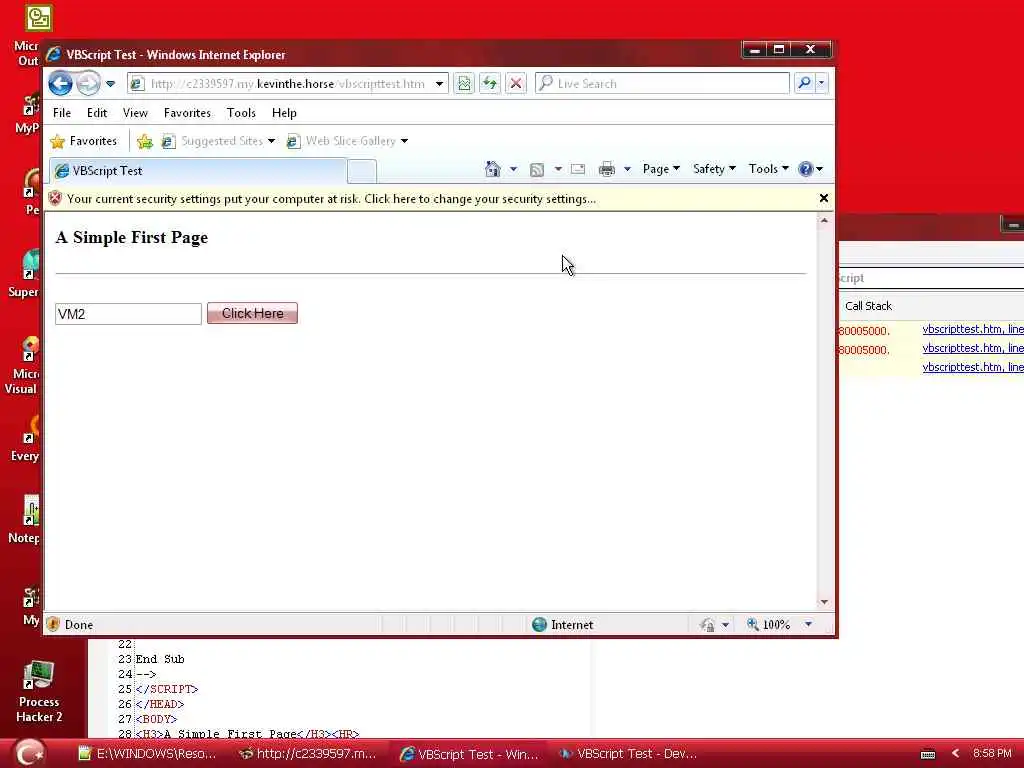This screenshot has height=768, width=1024.
Task: Click the security settings warning message
Action: 331,199
